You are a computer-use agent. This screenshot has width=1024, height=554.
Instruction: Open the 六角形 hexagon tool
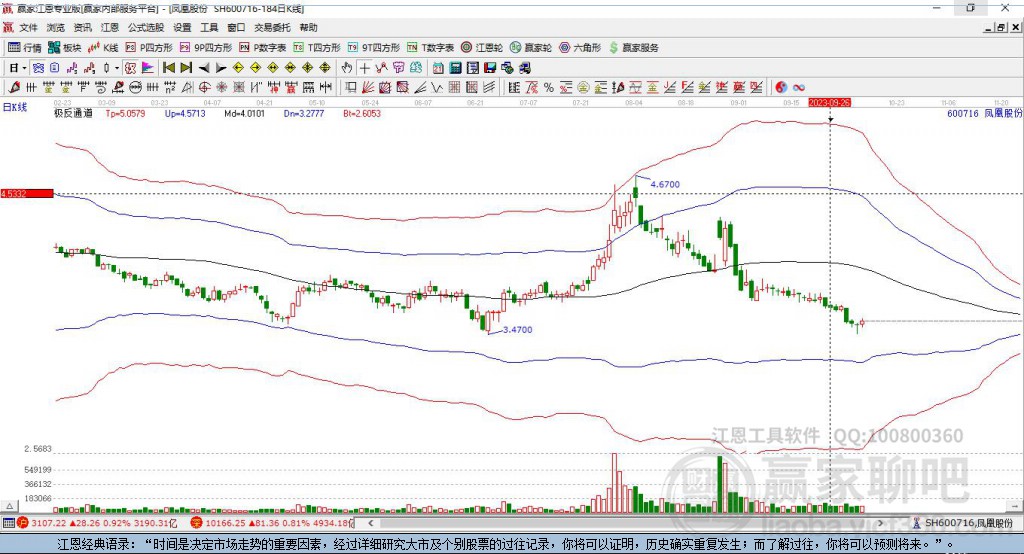(x=580, y=48)
